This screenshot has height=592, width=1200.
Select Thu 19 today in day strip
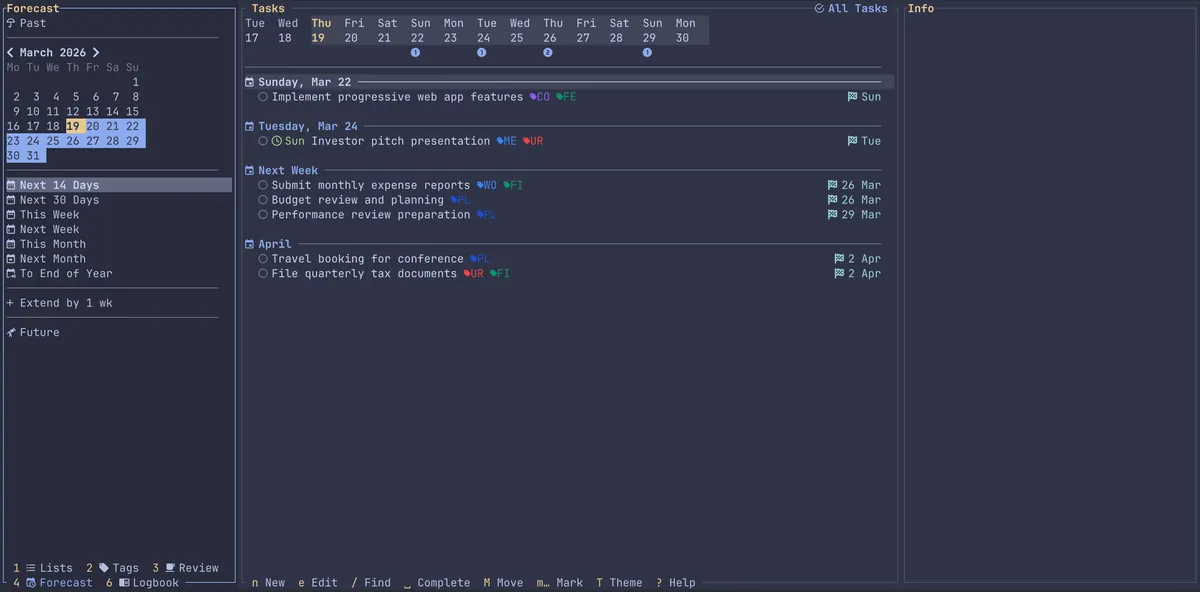coord(321,31)
